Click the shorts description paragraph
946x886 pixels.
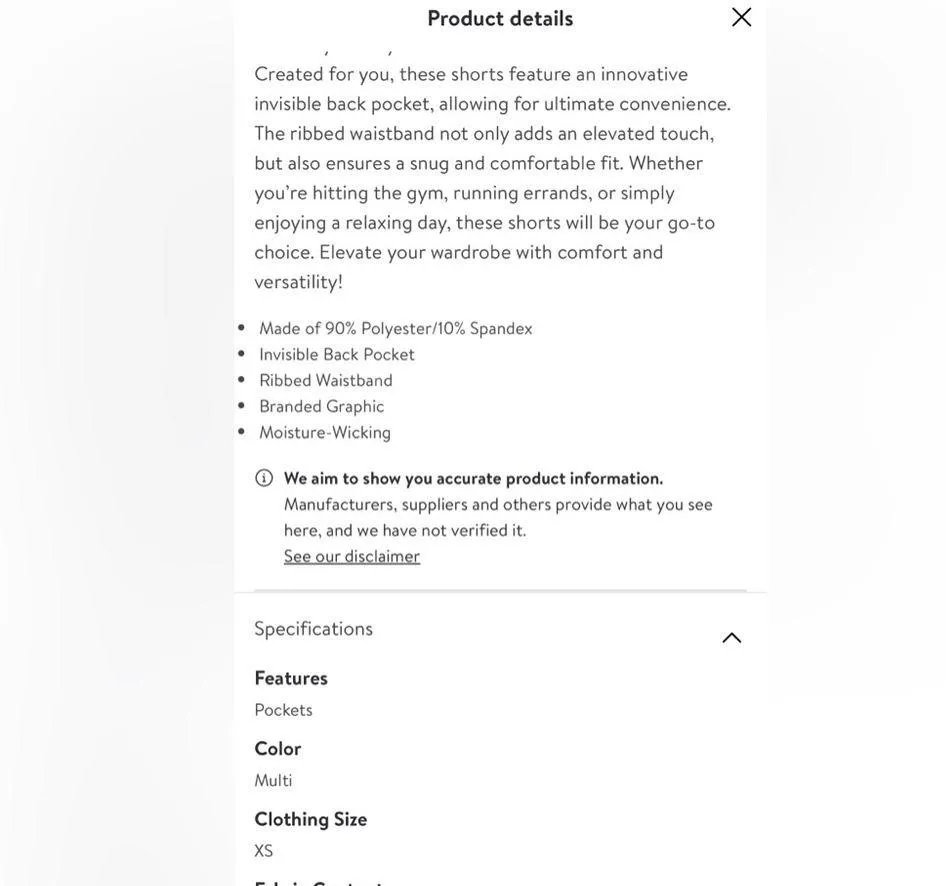(492, 163)
